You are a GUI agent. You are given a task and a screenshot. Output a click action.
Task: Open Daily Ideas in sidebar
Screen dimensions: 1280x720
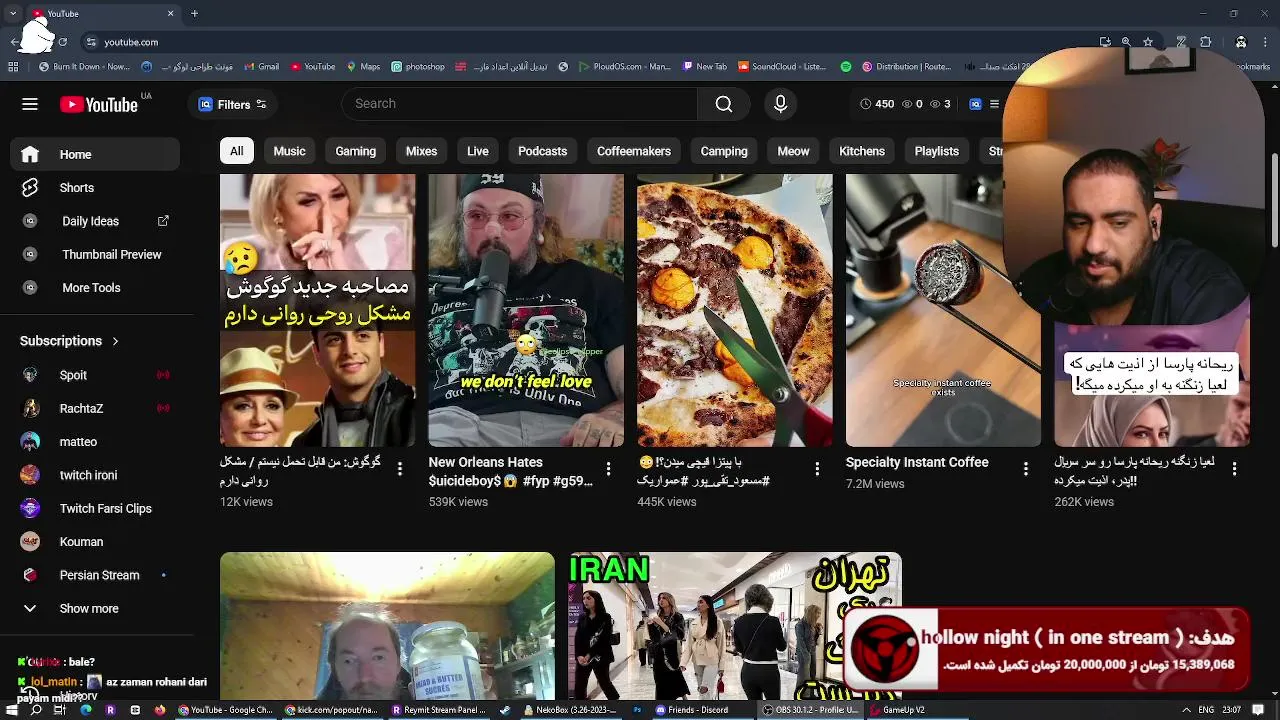tap(95, 221)
